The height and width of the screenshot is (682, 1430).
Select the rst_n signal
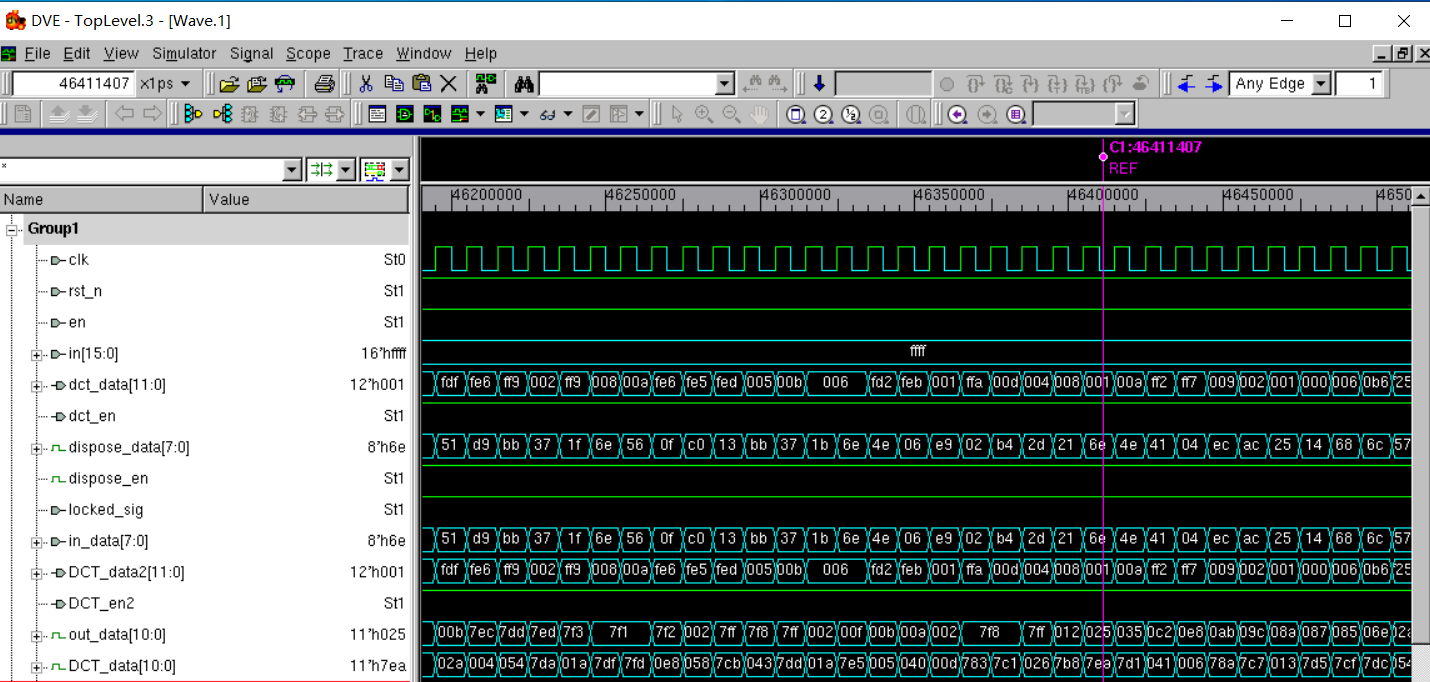pos(85,291)
